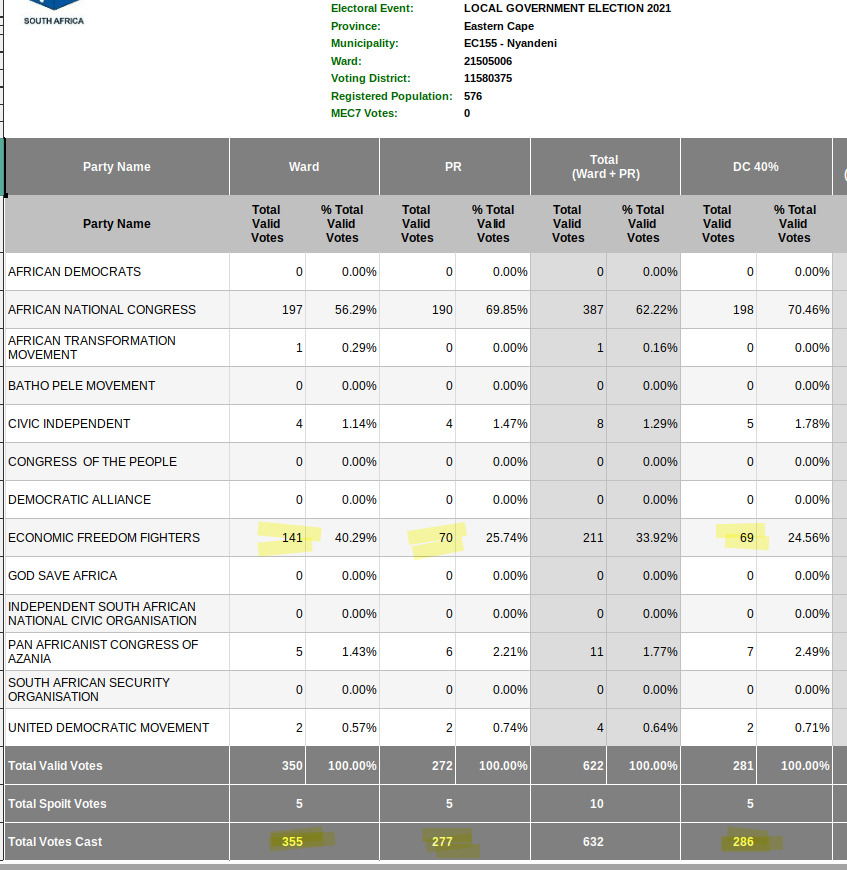847x870 pixels.
Task: Click highlighted EFF ward votes 141
Action: tap(292, 538)
